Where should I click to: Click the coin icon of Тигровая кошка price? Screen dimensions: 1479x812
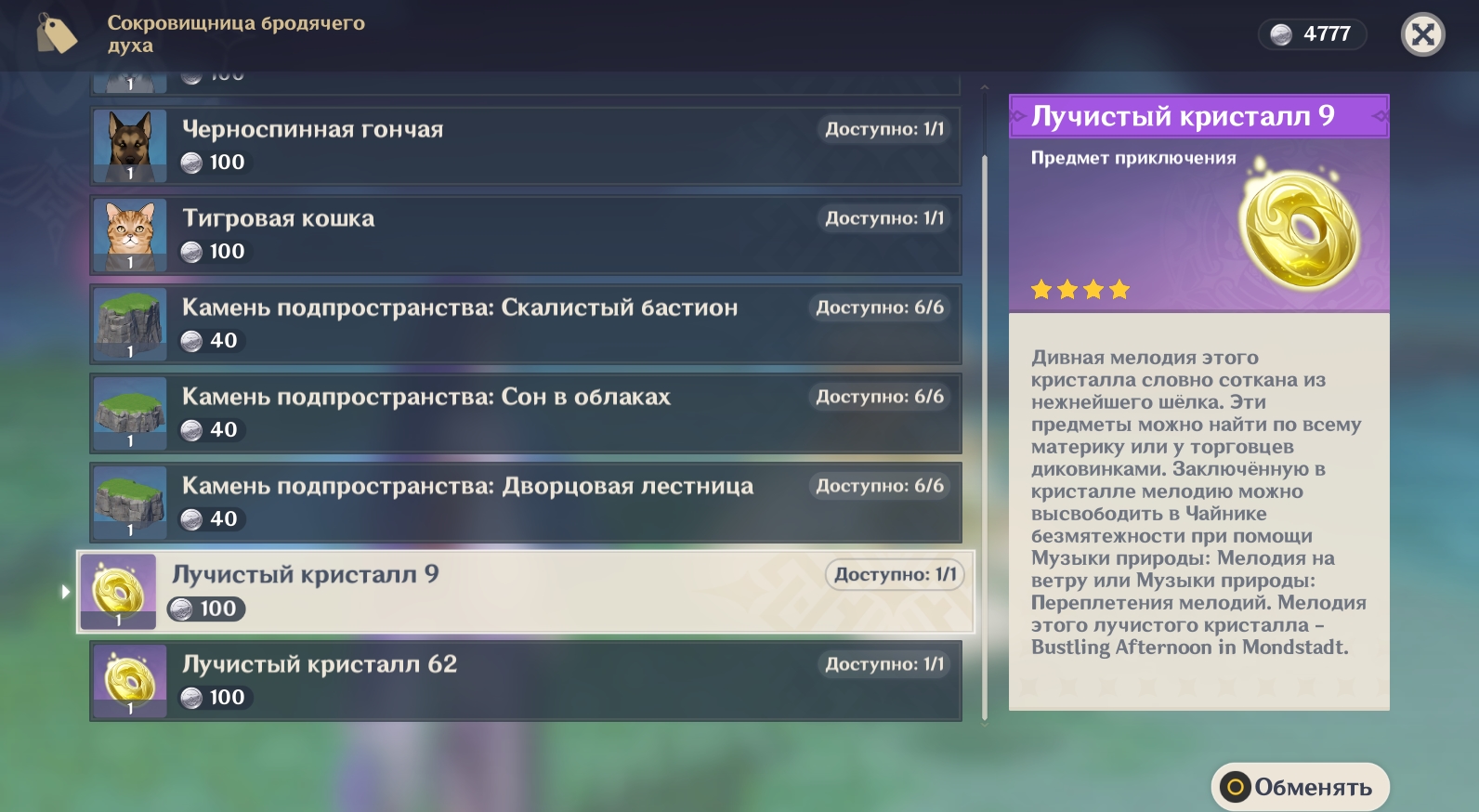point(191,252)
